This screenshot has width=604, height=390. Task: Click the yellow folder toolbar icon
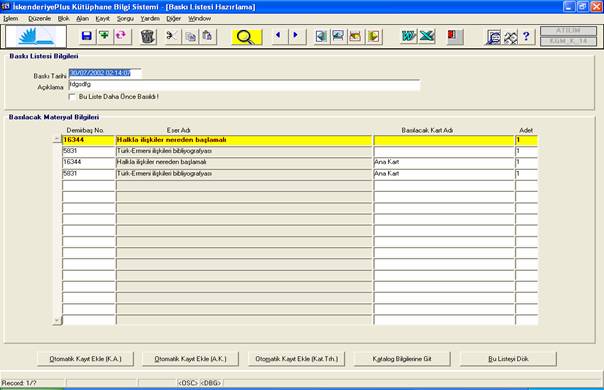coord(356,36)
